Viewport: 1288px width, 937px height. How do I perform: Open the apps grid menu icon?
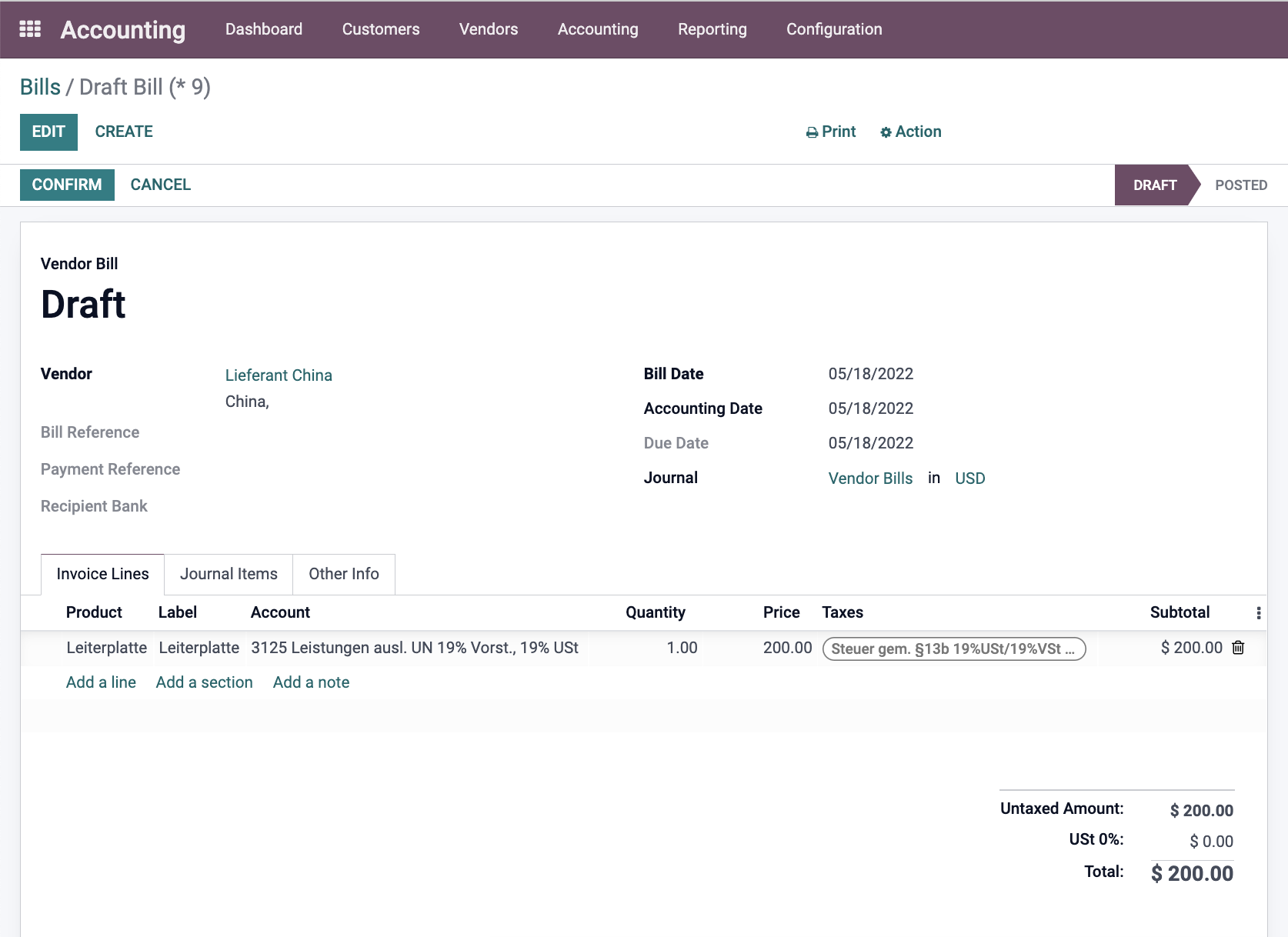tap(30, 29)
